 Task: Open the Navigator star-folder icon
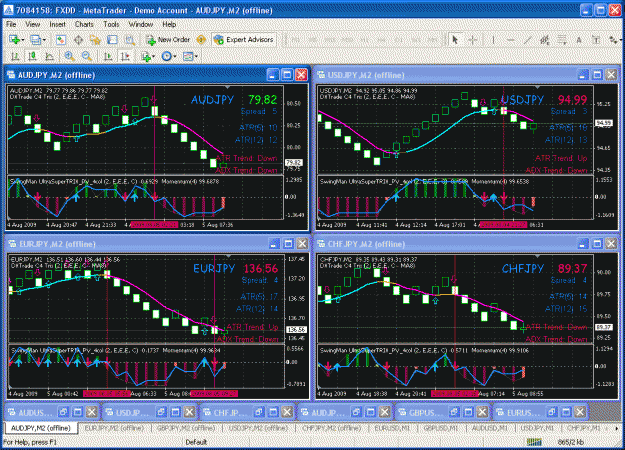(x=95, y=40)
